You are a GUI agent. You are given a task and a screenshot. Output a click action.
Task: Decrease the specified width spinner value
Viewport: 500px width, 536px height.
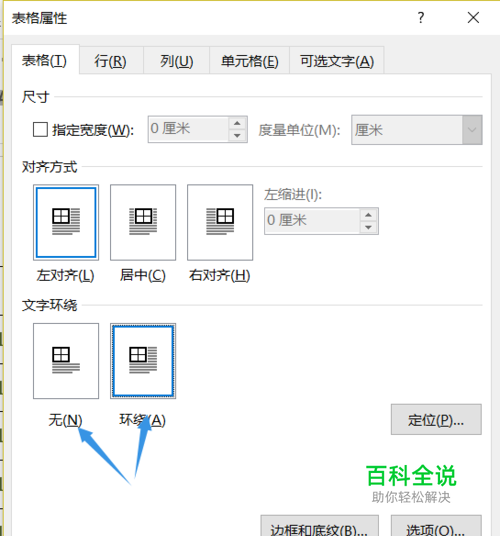tap(237, 136)
